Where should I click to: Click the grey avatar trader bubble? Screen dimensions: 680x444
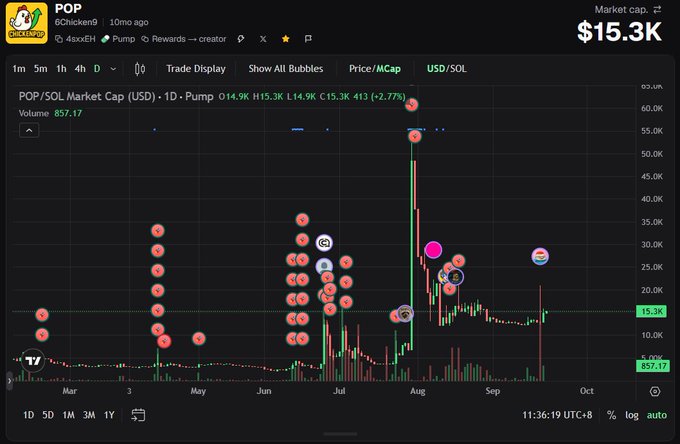(x=324, y=266)
